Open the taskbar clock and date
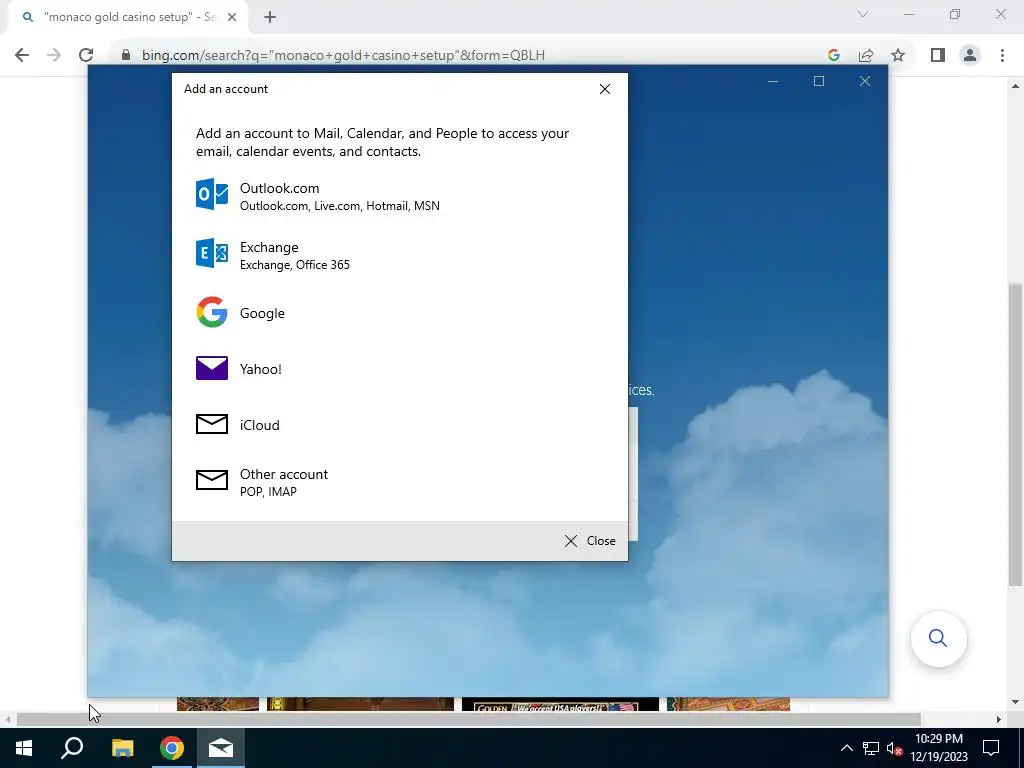 point(938,748)
